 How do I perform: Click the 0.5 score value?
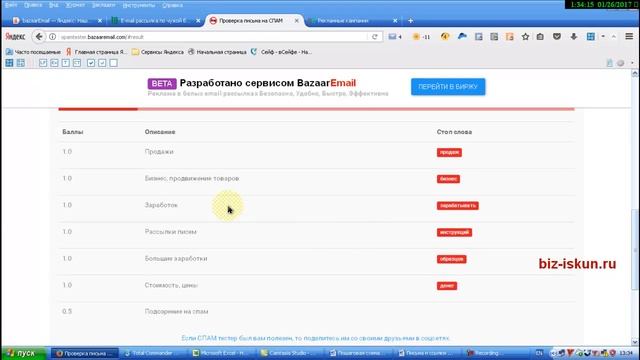(x=67, y=311)
